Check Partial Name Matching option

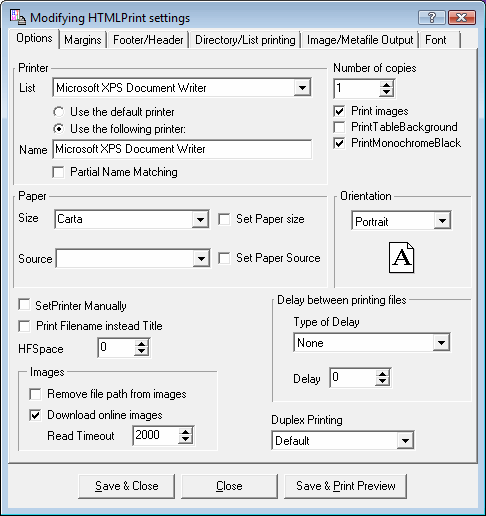58,172
